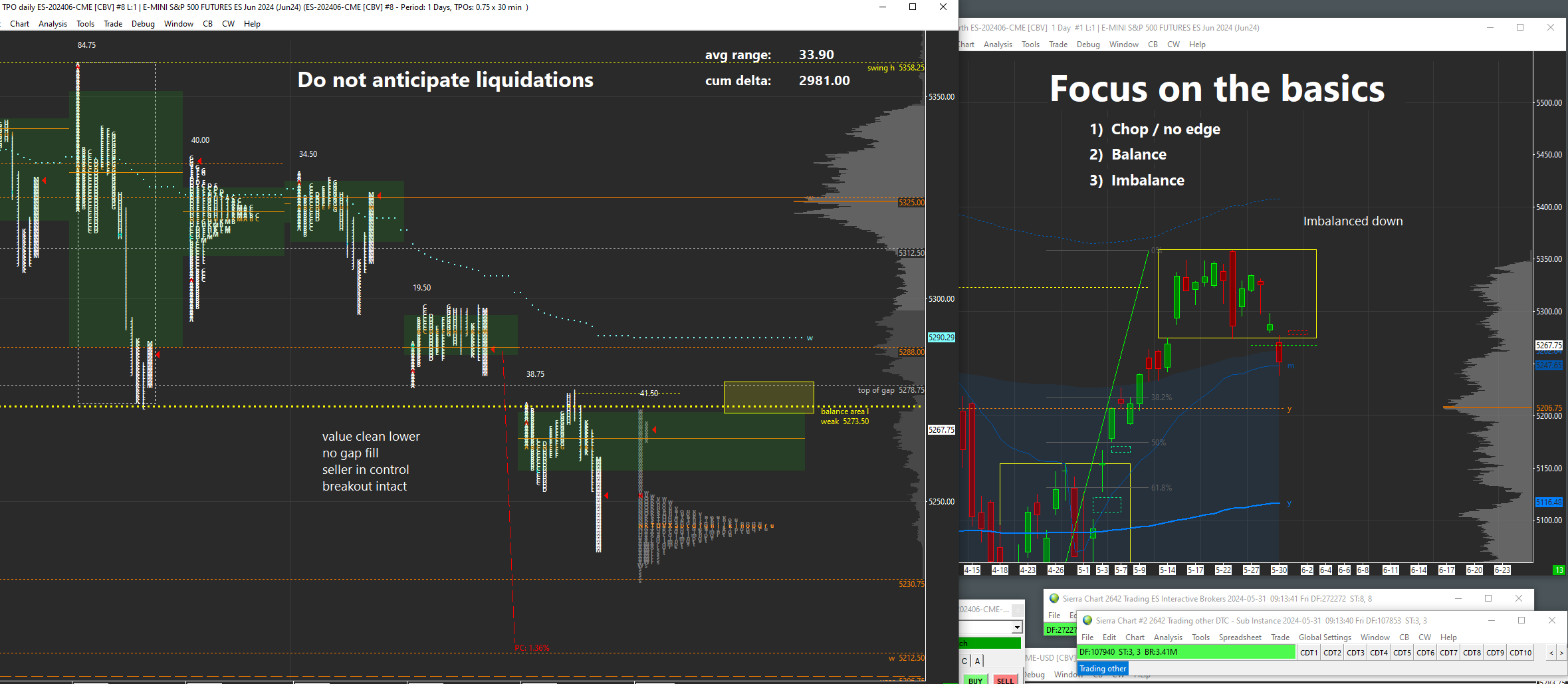
Task: Open the Chart menu in the Sub Instance window
Action: click(x=1135, y=637)
